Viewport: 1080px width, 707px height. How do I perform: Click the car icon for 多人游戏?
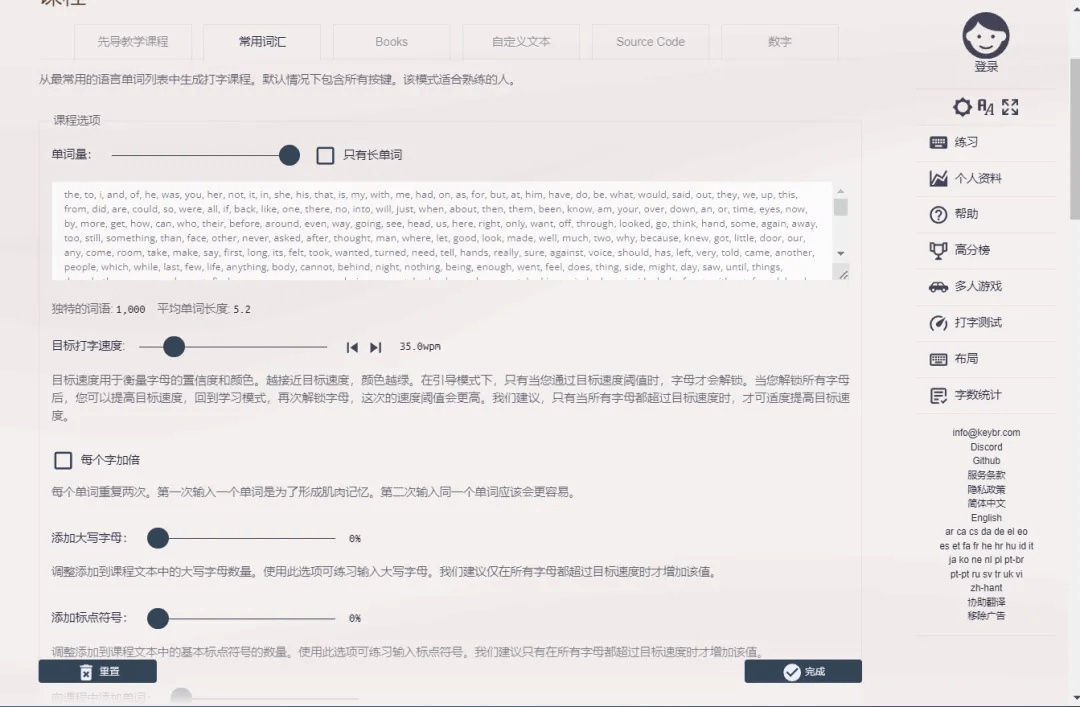(938, 287)
